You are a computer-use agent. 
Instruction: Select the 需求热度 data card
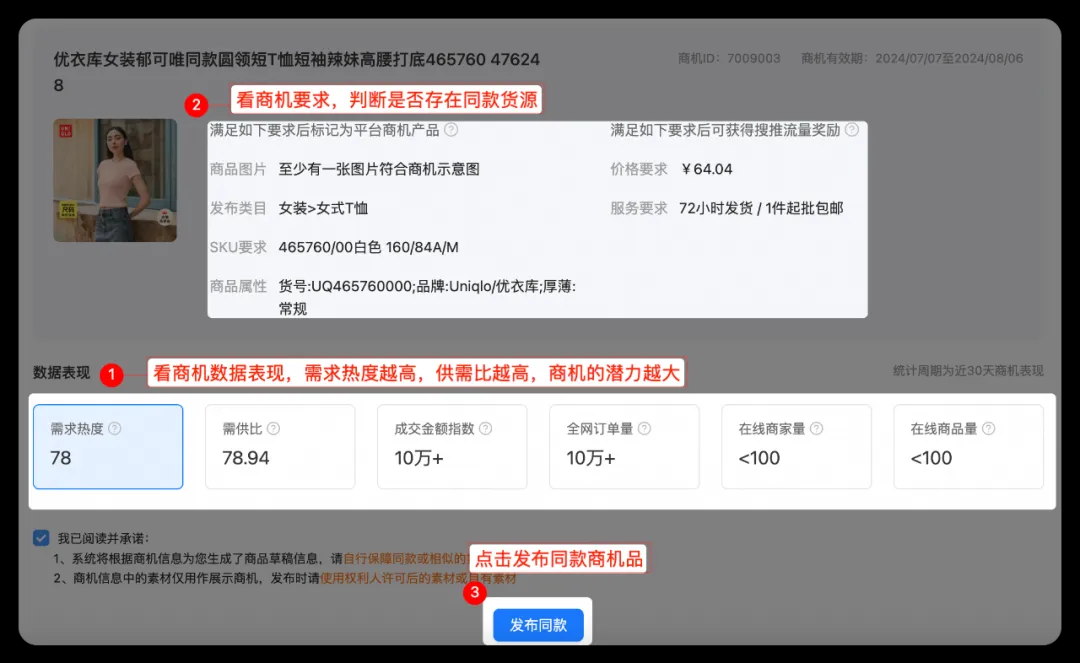tap(108, 446)
